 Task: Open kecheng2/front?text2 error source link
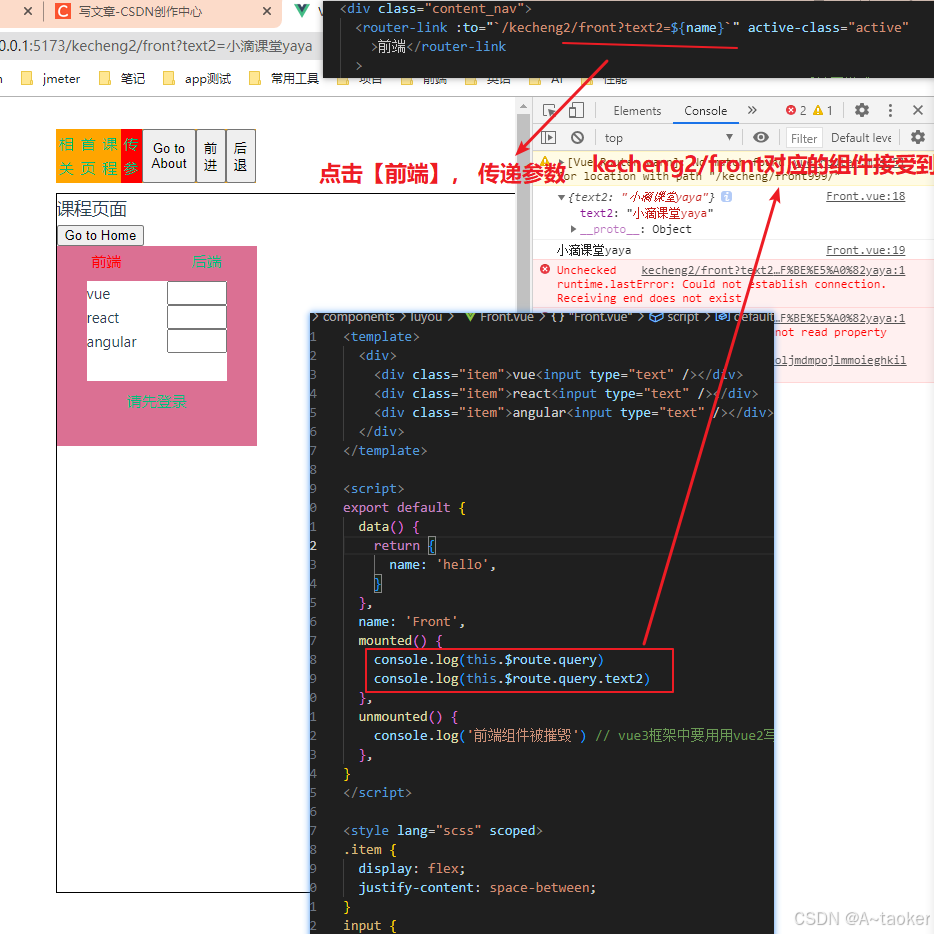click(773, 270)
